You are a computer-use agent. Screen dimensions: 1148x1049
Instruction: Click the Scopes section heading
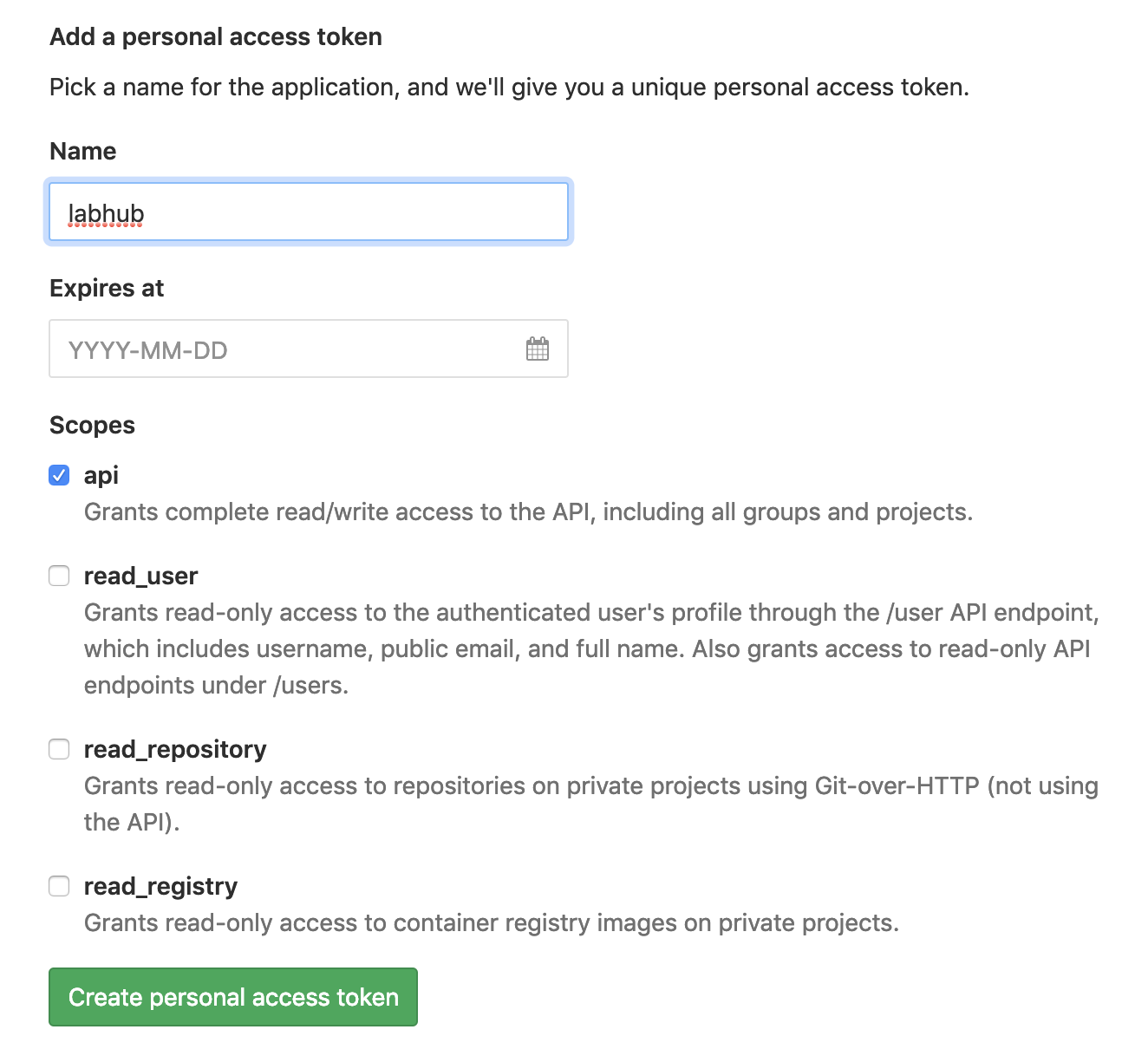[92, 425]
